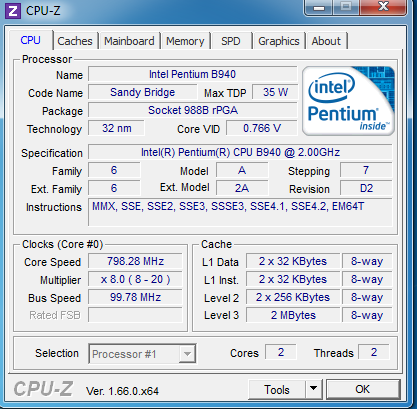
Task: Click the Ext. Family value field
Action: [114, 188]
